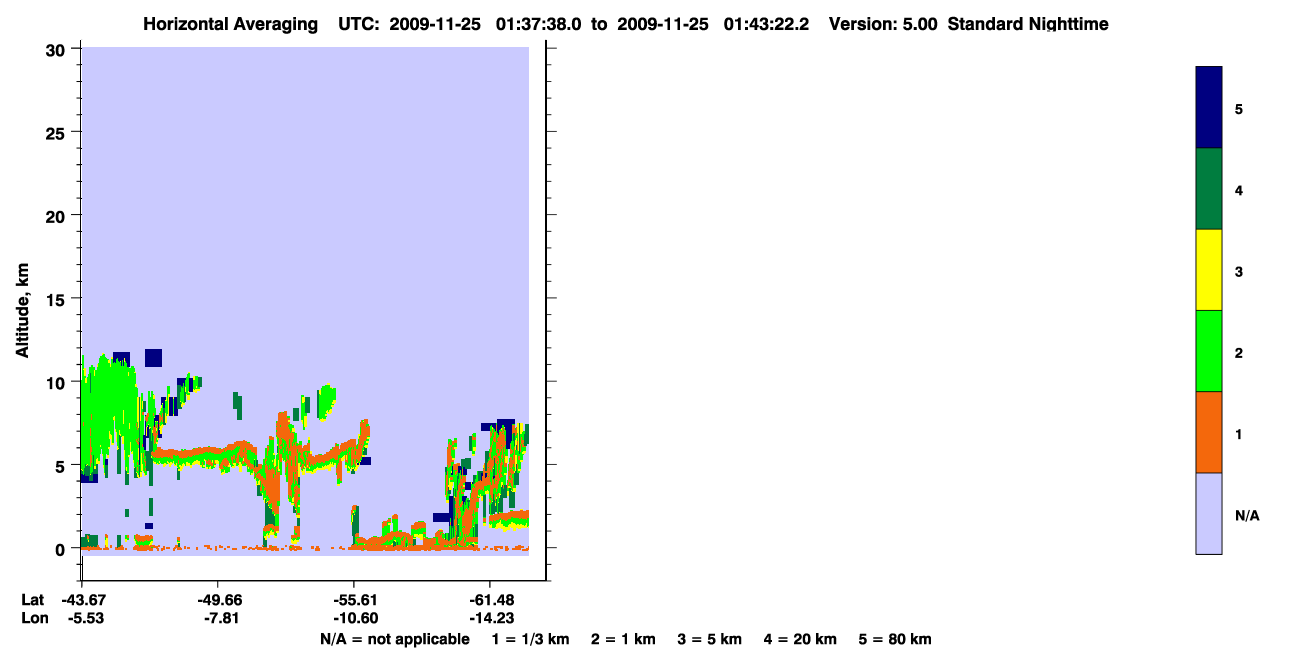Click 'Version: 5.00' text in header
The width and height of the screenshot is (1300, 667).
pyautogui.click(x=883, y=24)
